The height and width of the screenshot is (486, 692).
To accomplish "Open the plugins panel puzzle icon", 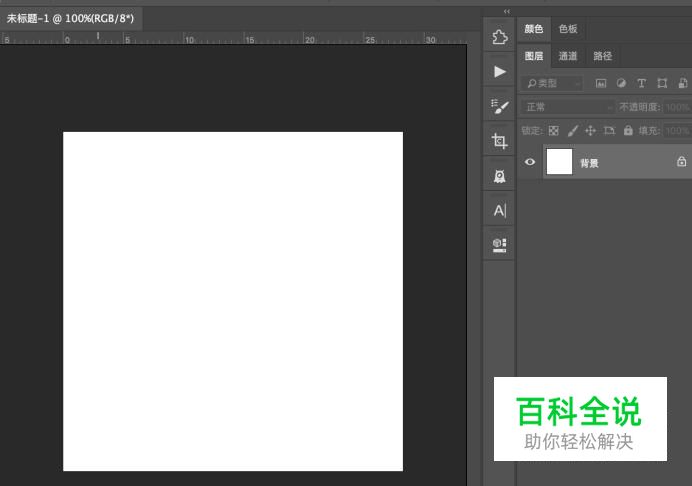I will [x=500, y=37].
